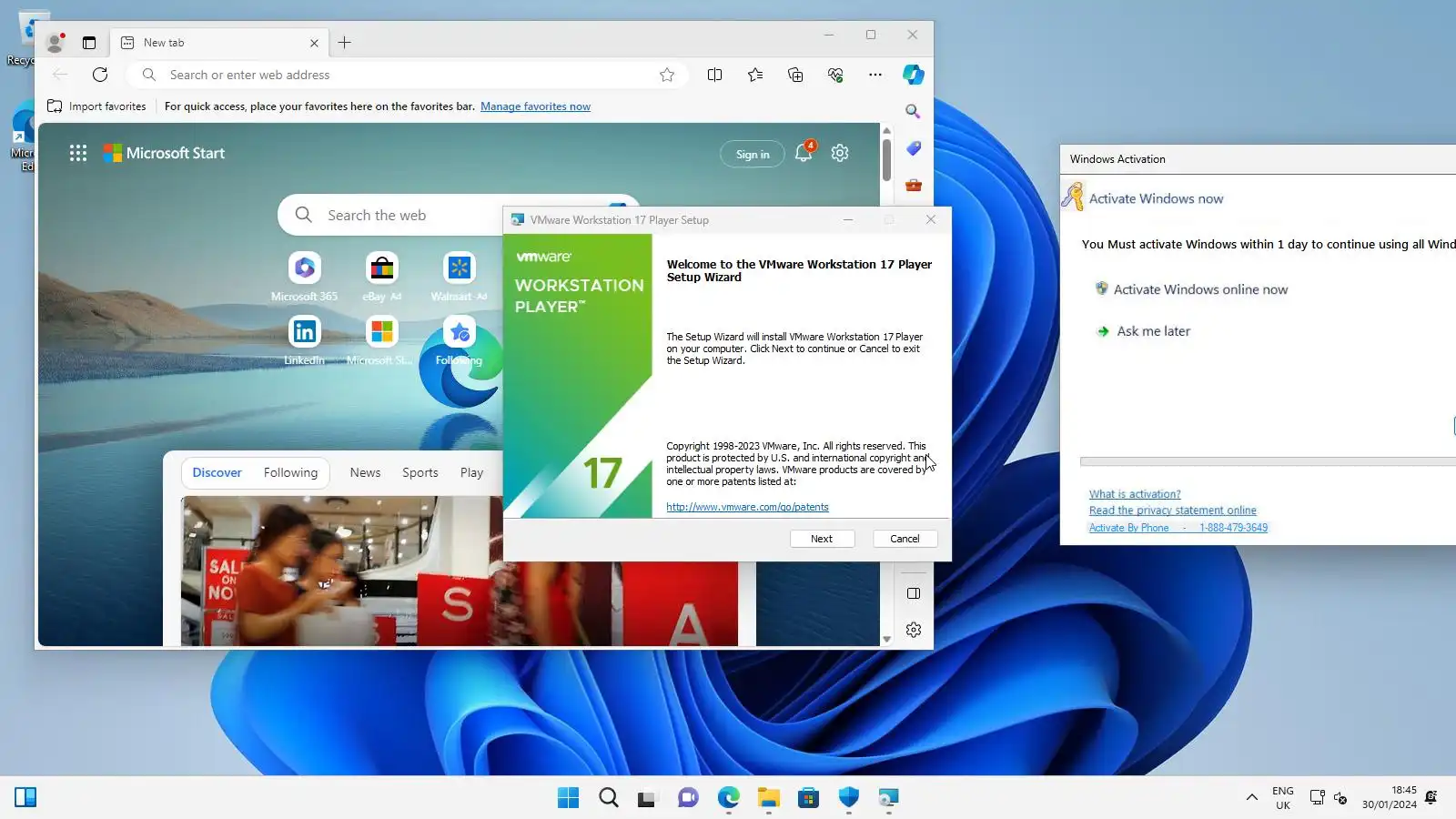Open the VMware patents link

click(747, 507)
